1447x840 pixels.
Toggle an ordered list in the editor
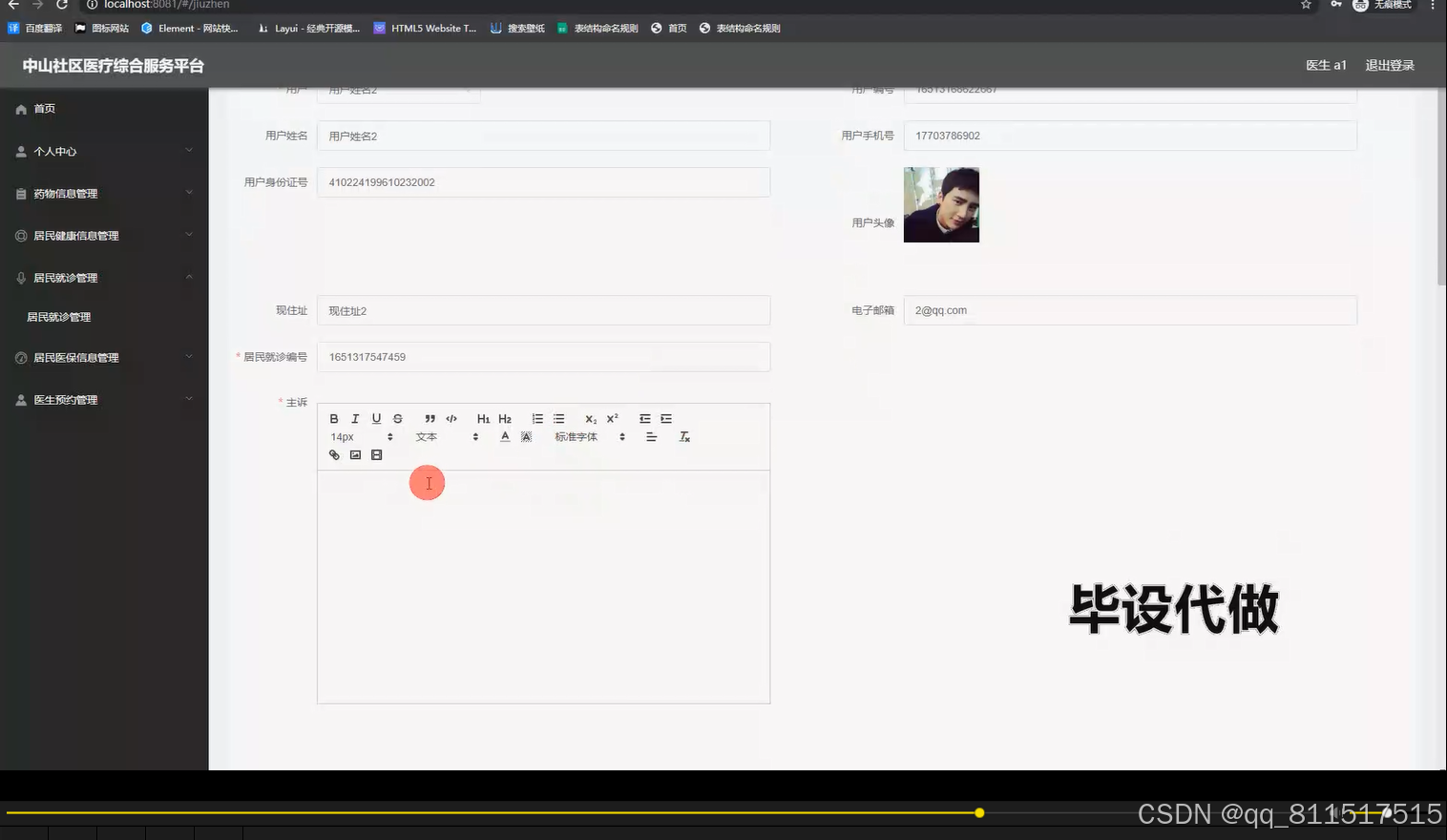tap(537, 418)
